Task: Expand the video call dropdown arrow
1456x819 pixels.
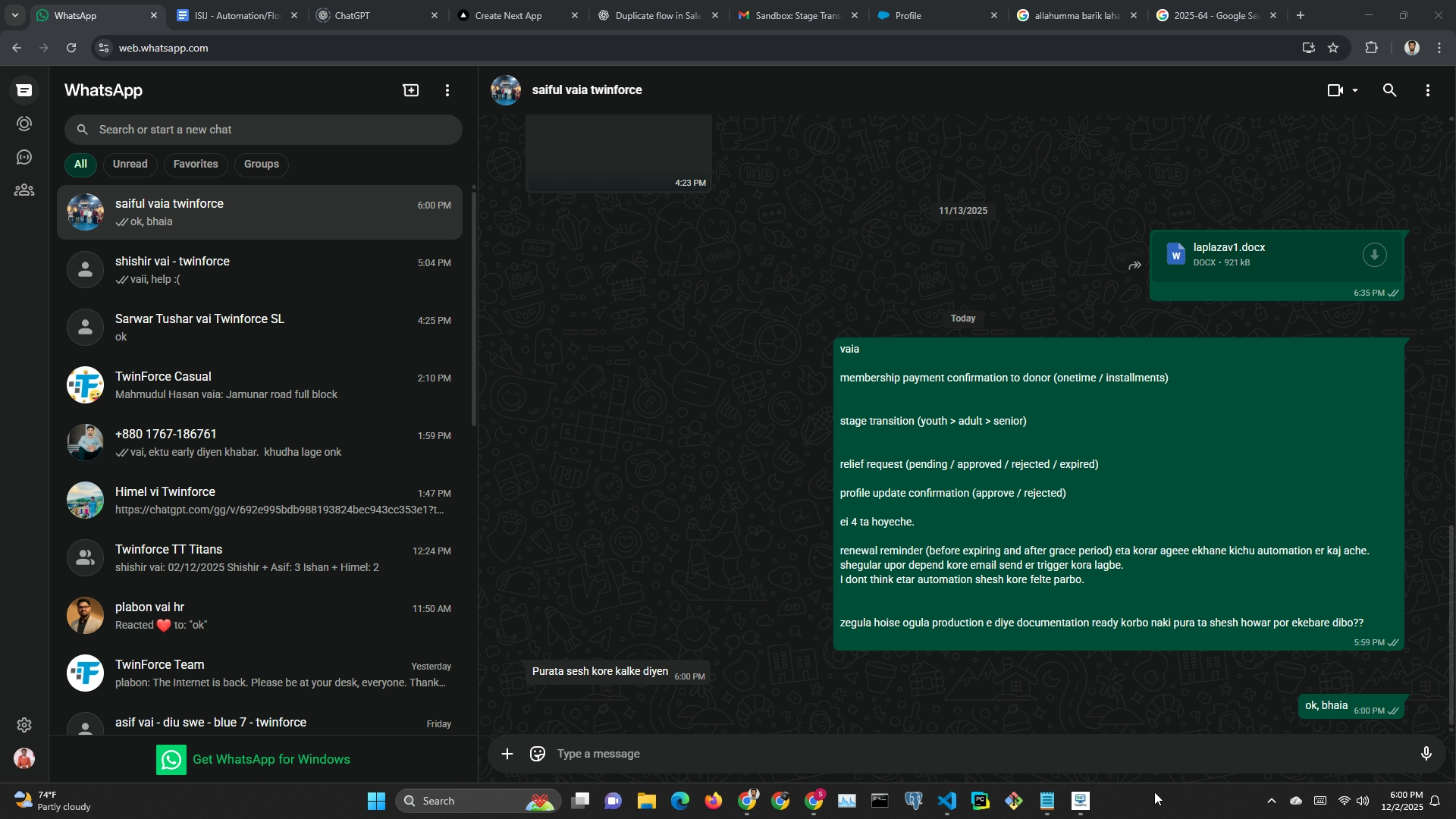Action: [x=1355, y=90]
